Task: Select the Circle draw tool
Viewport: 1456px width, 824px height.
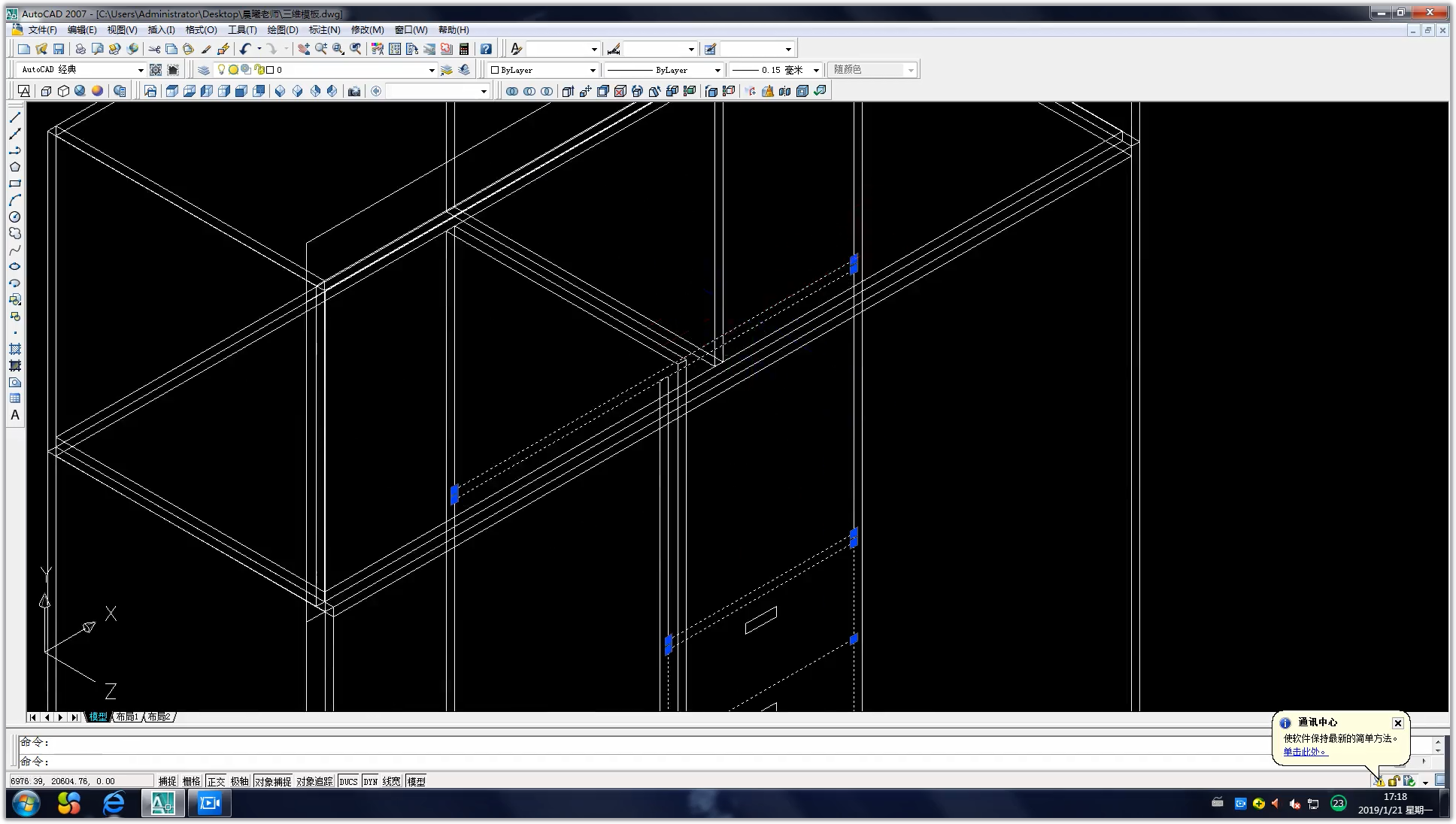Action: [14, 217]
